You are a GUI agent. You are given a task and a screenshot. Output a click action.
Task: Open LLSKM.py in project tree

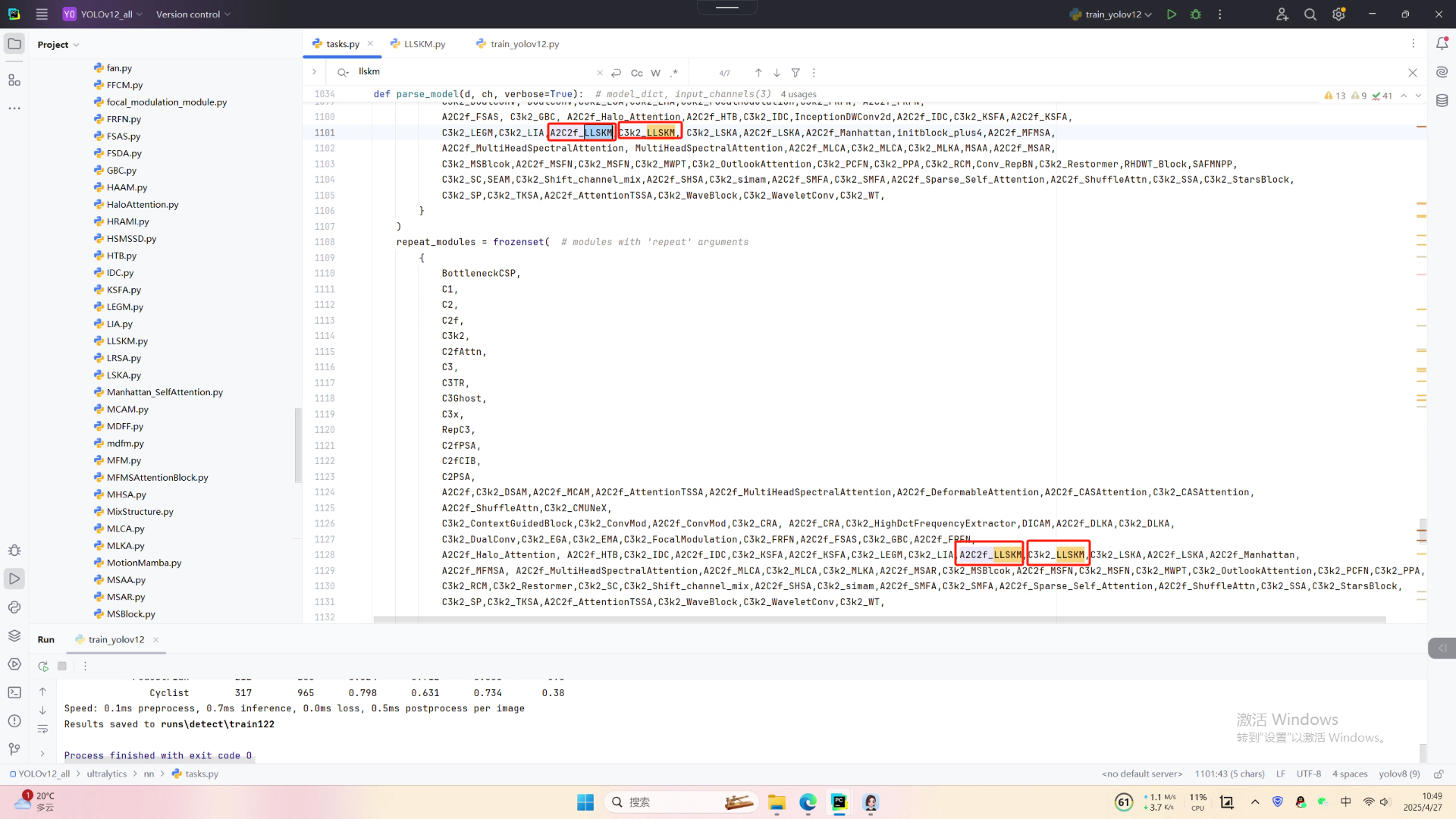[x=127, y=341]
